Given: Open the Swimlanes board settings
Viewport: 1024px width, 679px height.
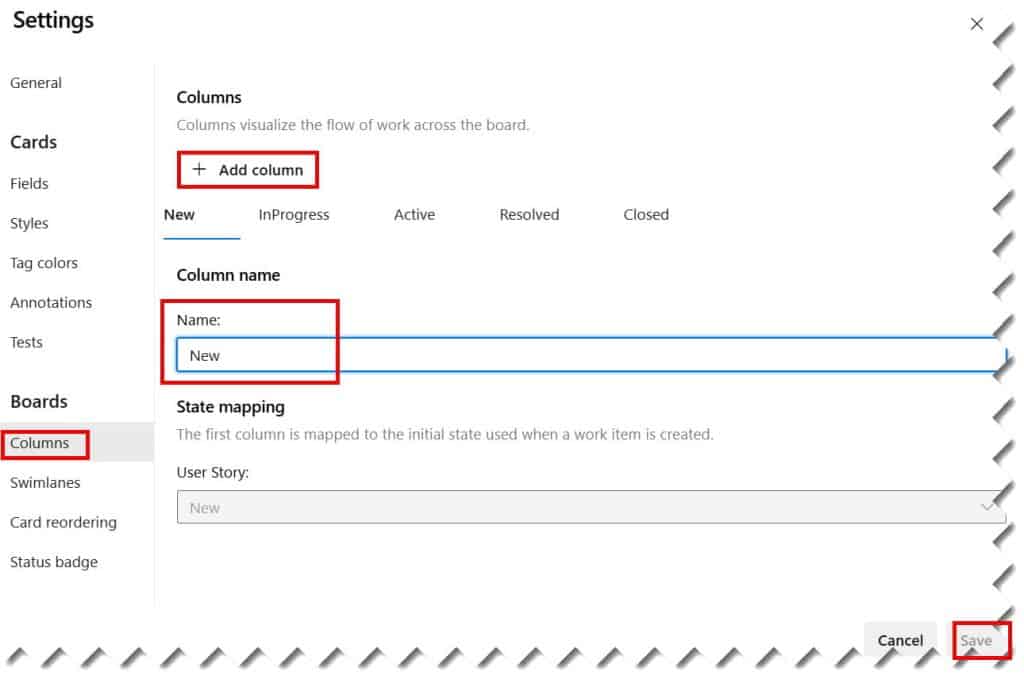Looking at the screenshot, I should [x=45, y=482].
